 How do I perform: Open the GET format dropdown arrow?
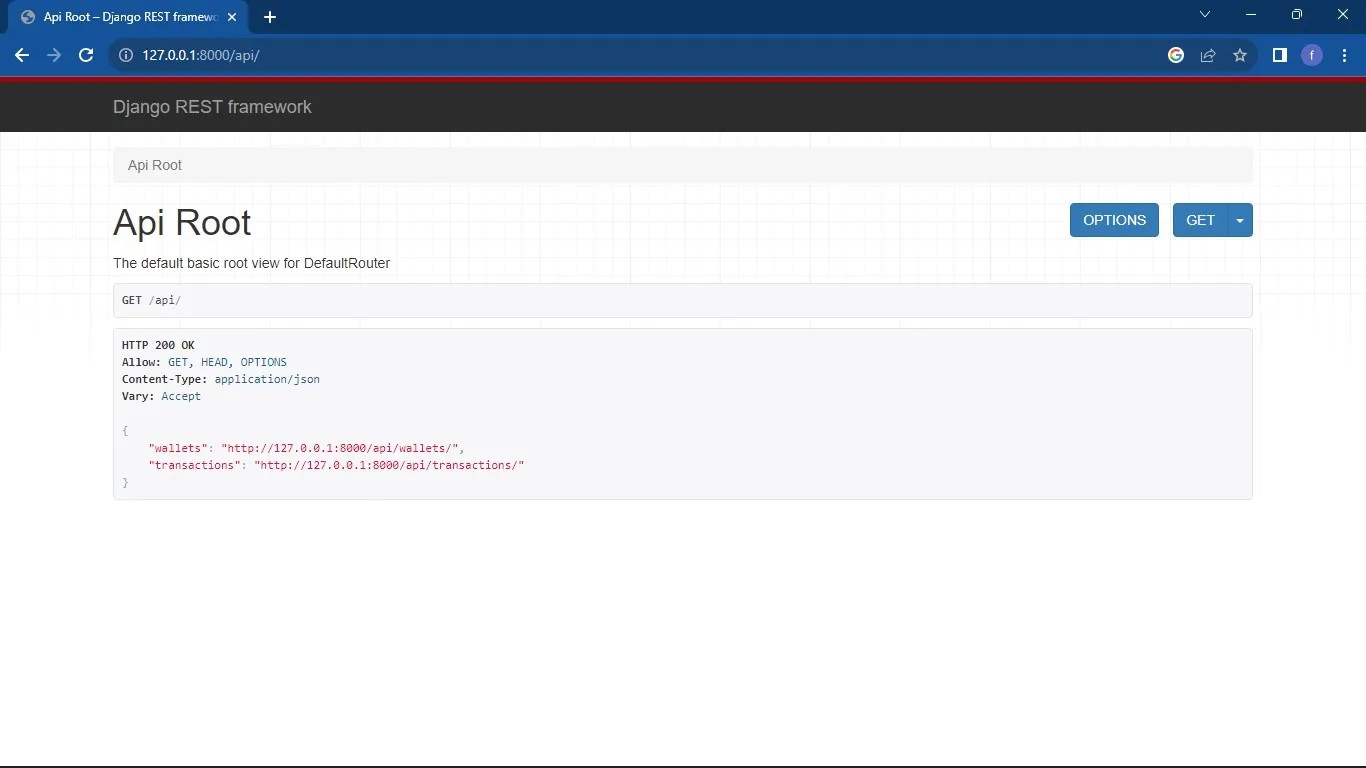1239,220
